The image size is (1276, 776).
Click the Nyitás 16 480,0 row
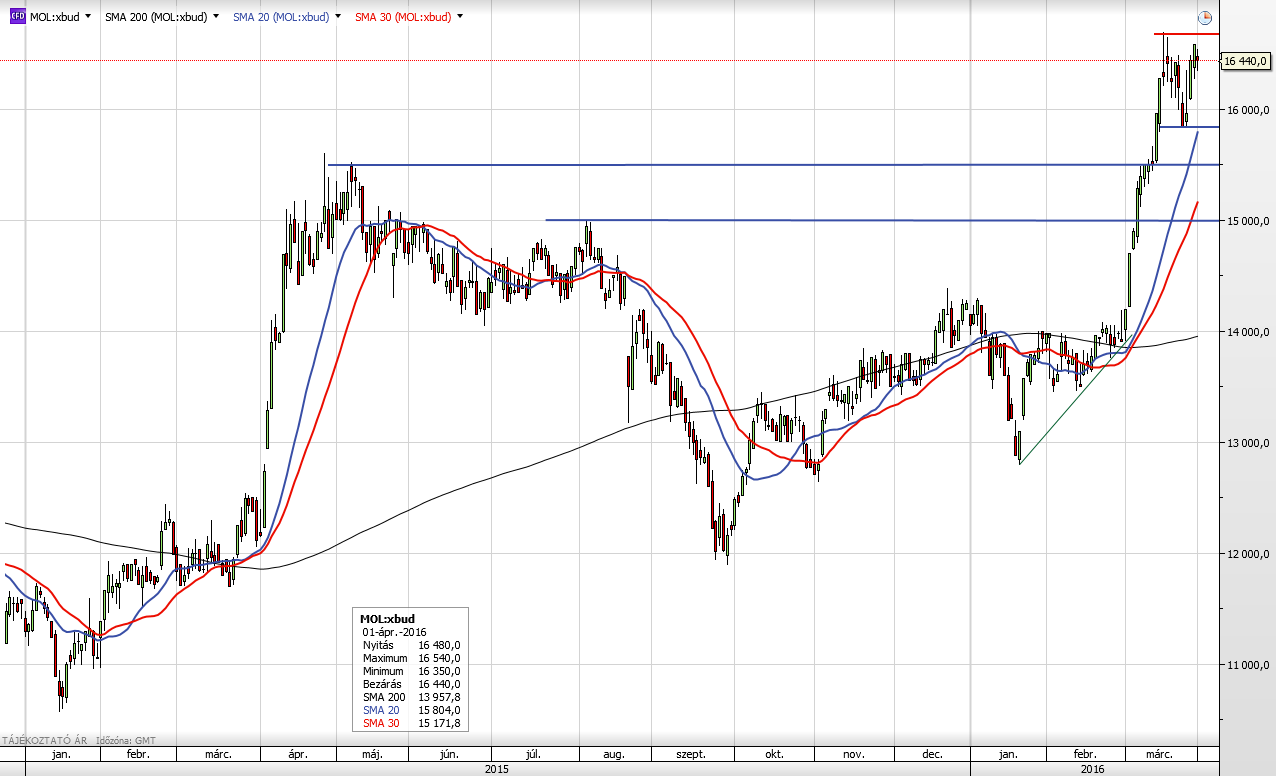click(411, 645)
